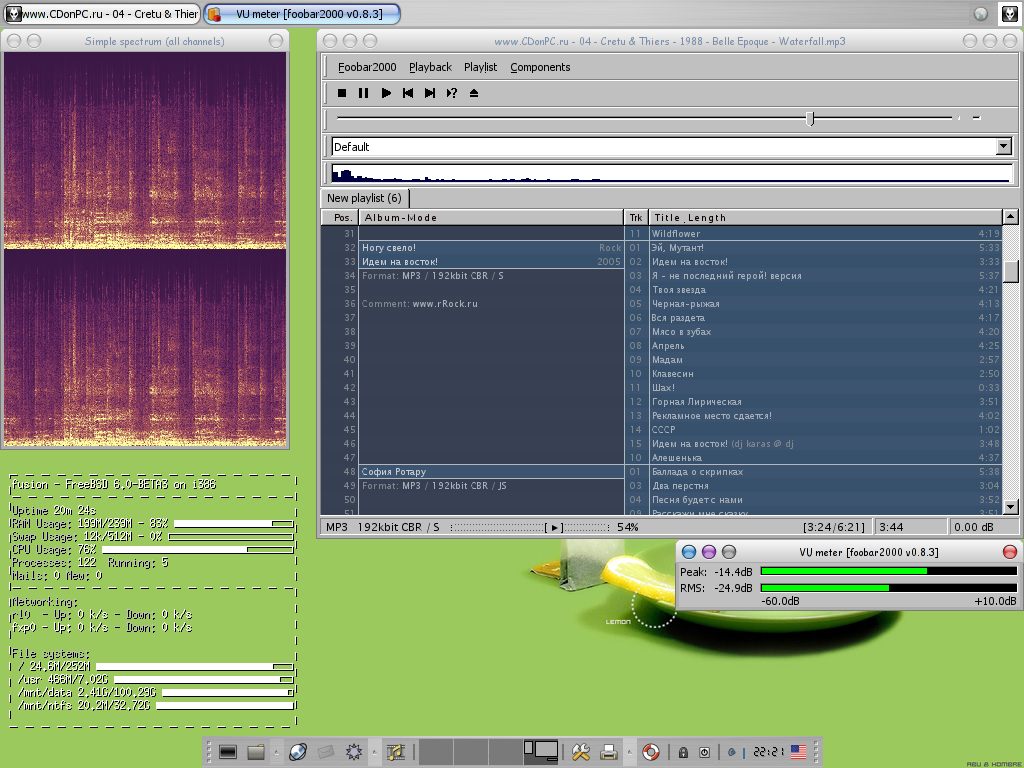Select the track Твоя звезда
Viewport: 1024px width, 768px height.
[x=825, y=290]
